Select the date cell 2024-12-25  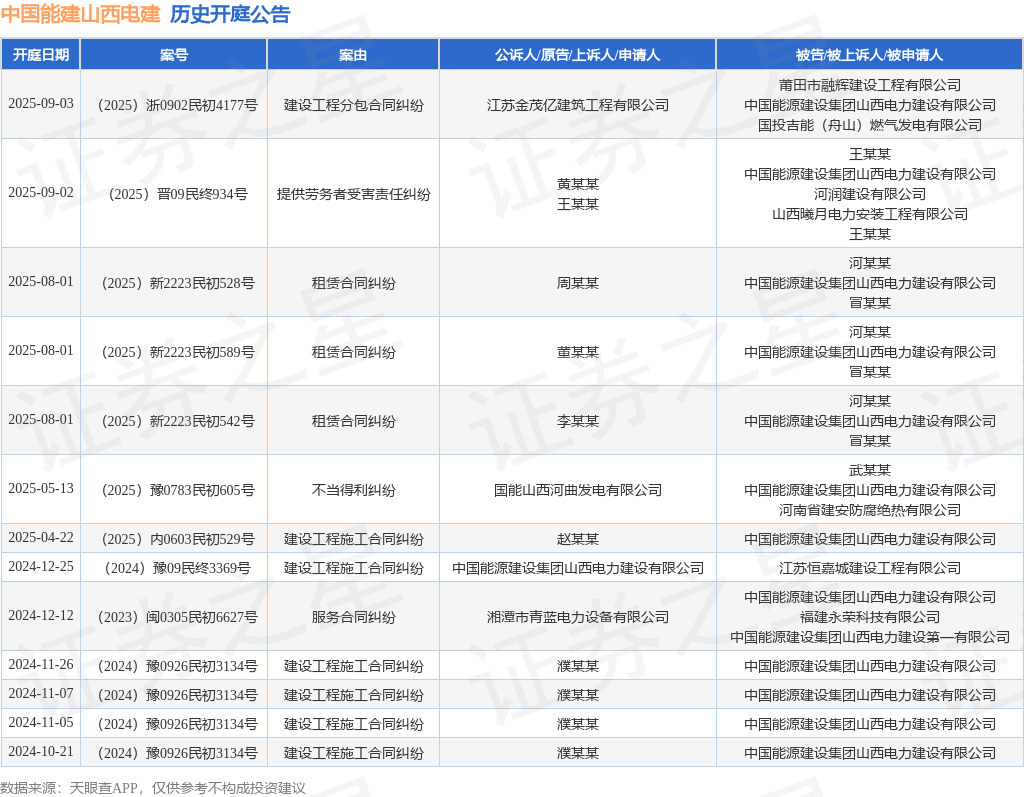(40, 566)
